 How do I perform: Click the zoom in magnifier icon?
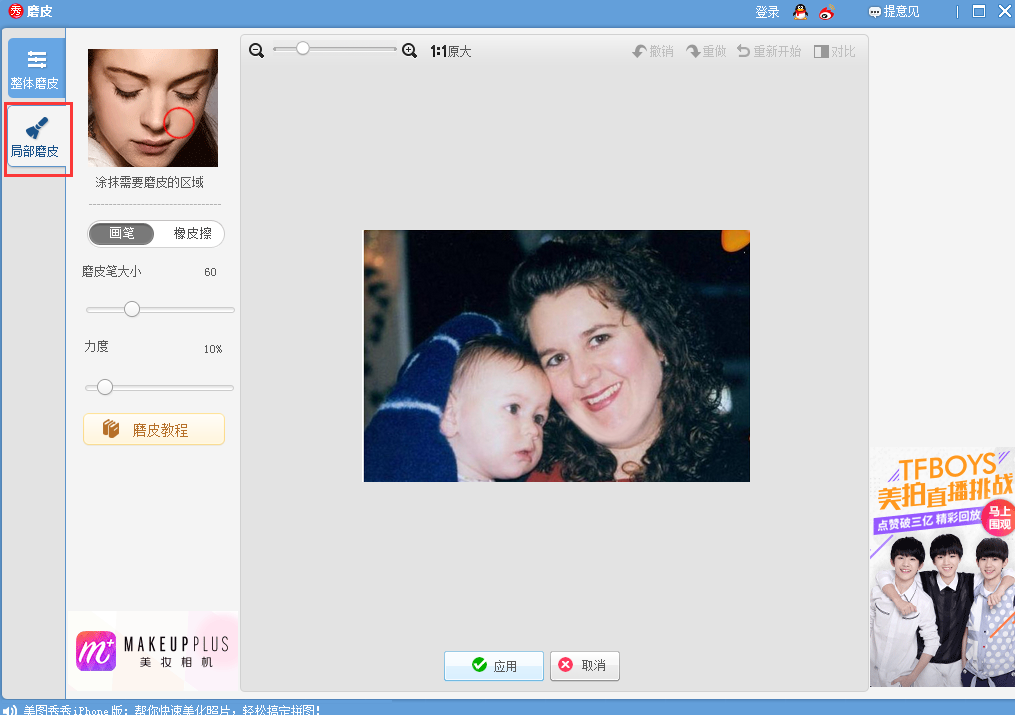pos(409,51)
